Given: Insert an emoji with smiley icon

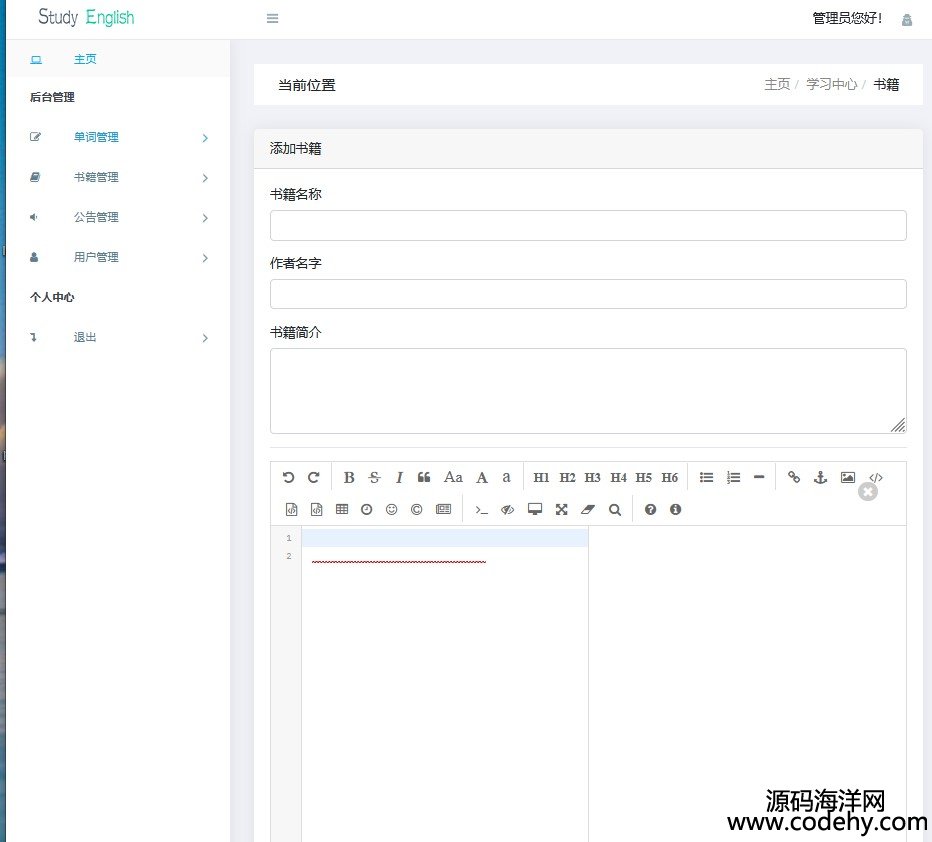Looking at the screenshot, I should [x=391, y=509].
